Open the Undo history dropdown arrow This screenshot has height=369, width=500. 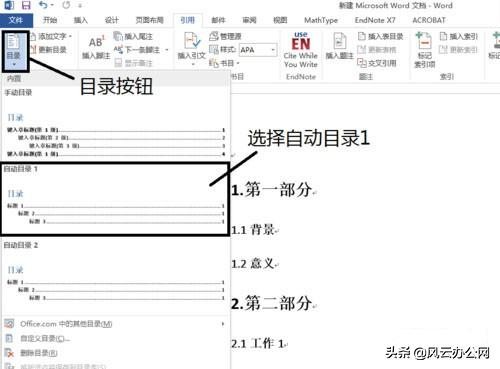tap(52, 5)
